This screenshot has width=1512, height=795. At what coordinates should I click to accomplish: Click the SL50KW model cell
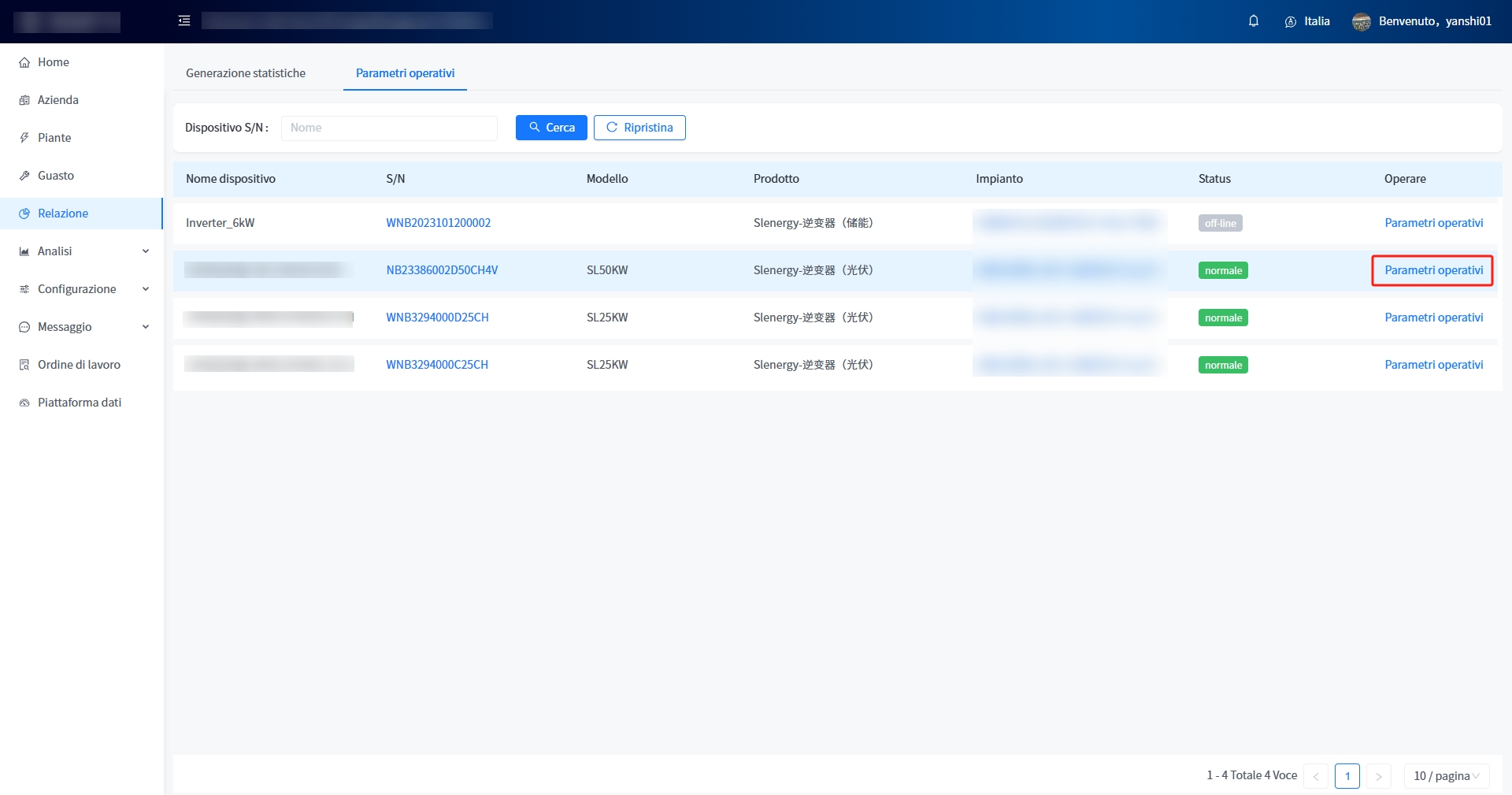click(x=607, y=270)
